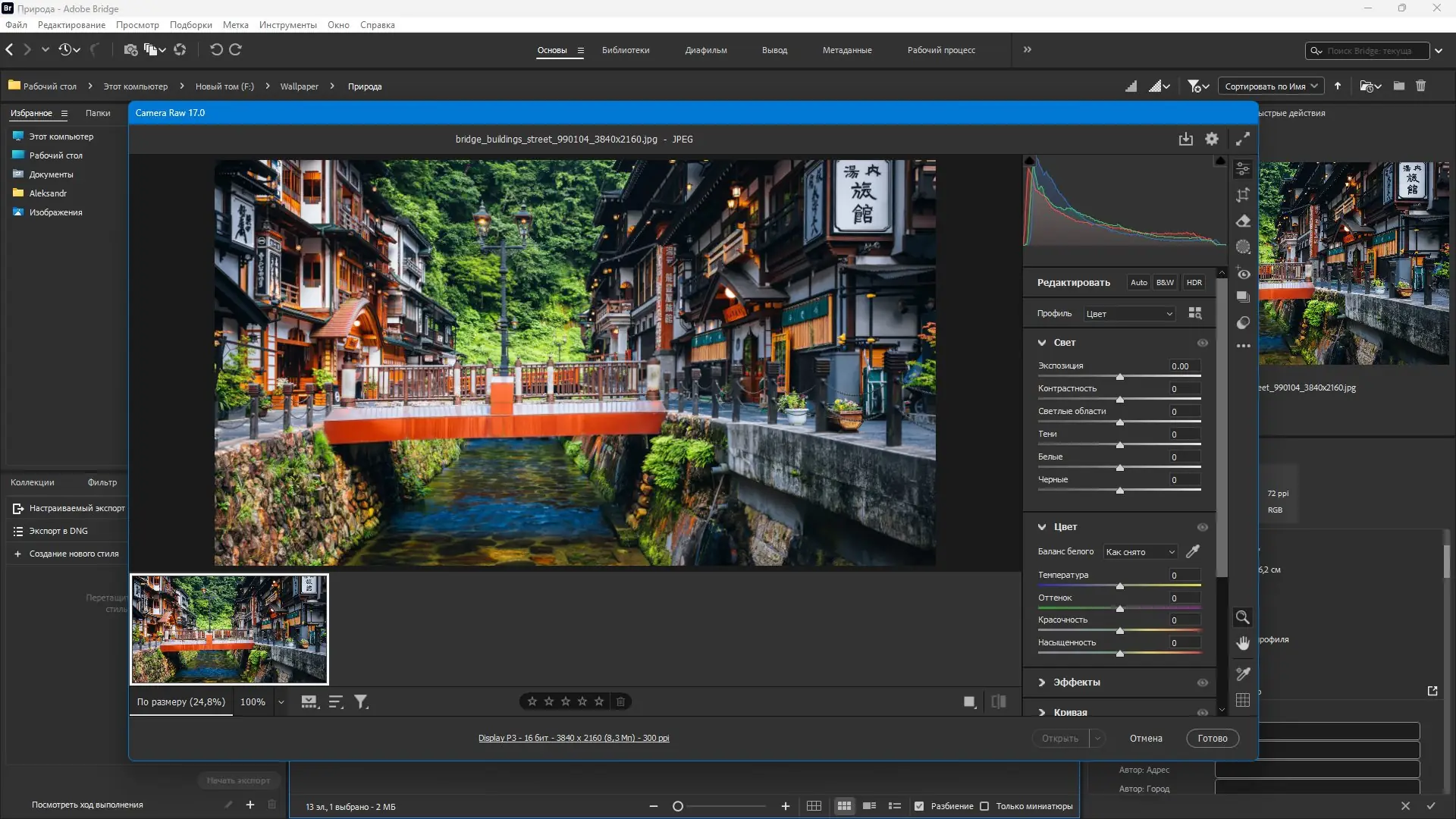Open the Presets panel
The image size is (1456, 819).
(x=1243, y=297)
